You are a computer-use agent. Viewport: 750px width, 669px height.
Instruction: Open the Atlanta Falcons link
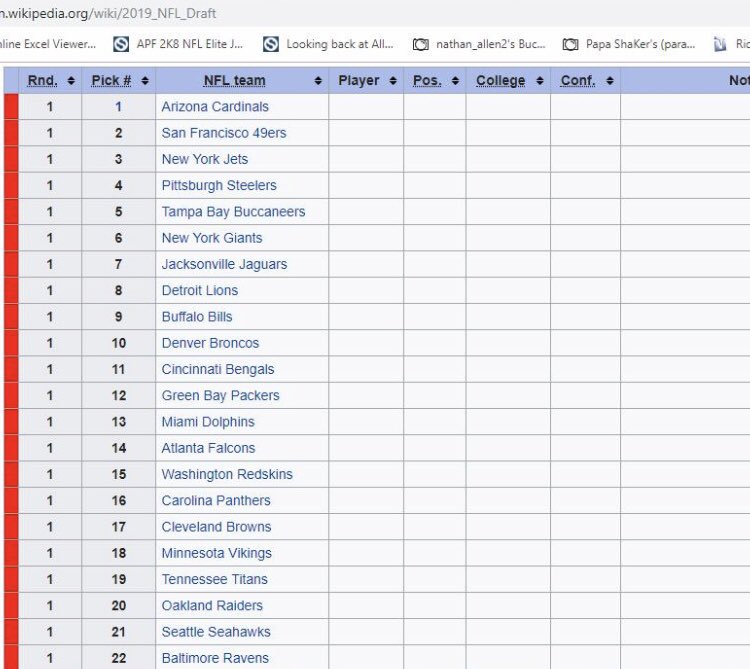click(x=208, y=448)
